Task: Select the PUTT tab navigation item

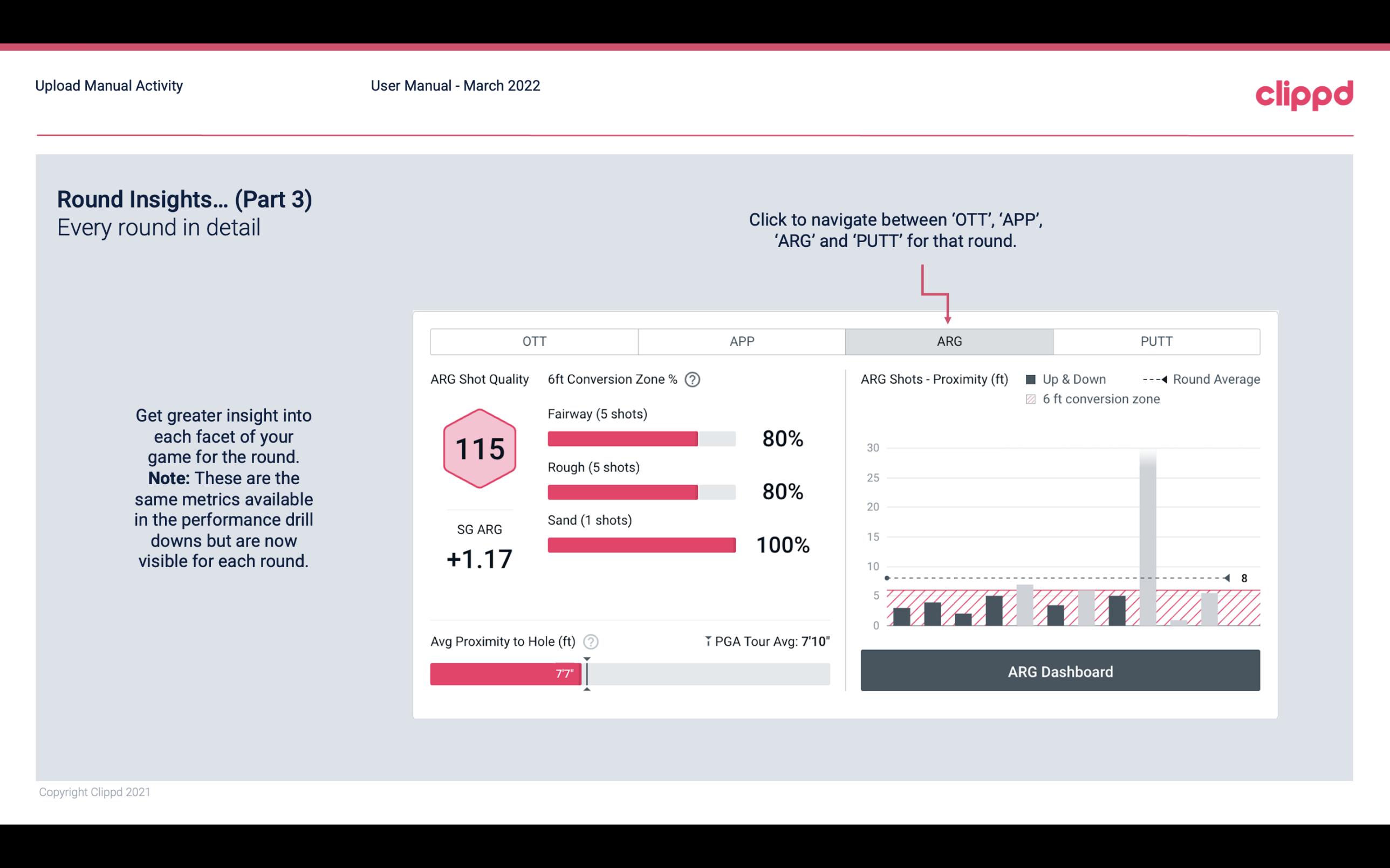Action: pyautogui.click(x=1154, y=342)
